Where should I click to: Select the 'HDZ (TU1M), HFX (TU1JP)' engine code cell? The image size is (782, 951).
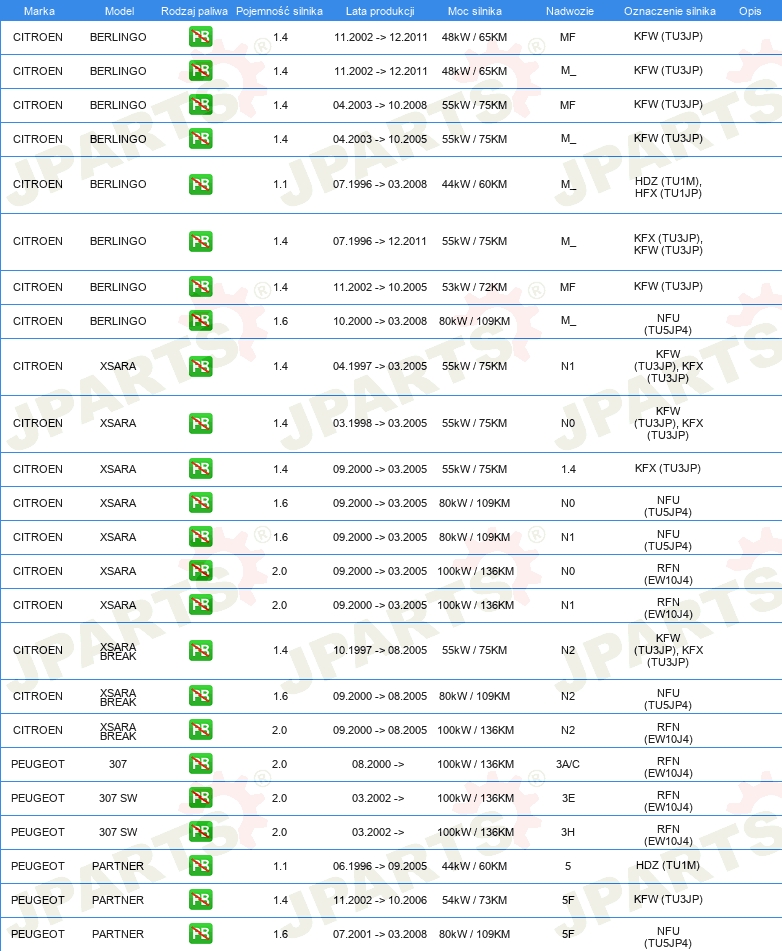click(x=668, y=187)
